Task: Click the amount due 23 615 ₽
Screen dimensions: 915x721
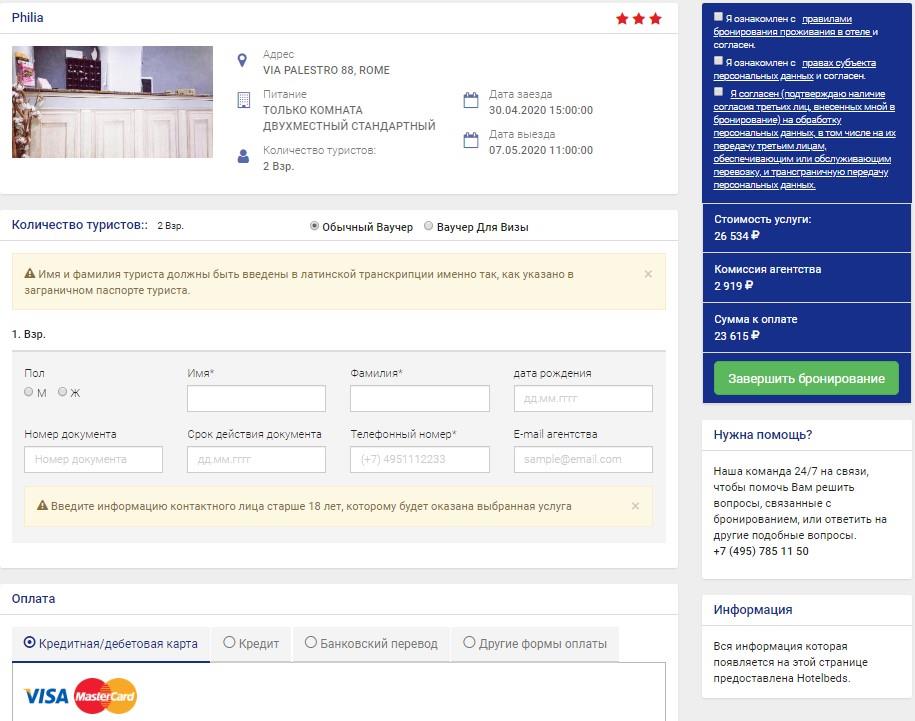Action: [x=736, y=335]
